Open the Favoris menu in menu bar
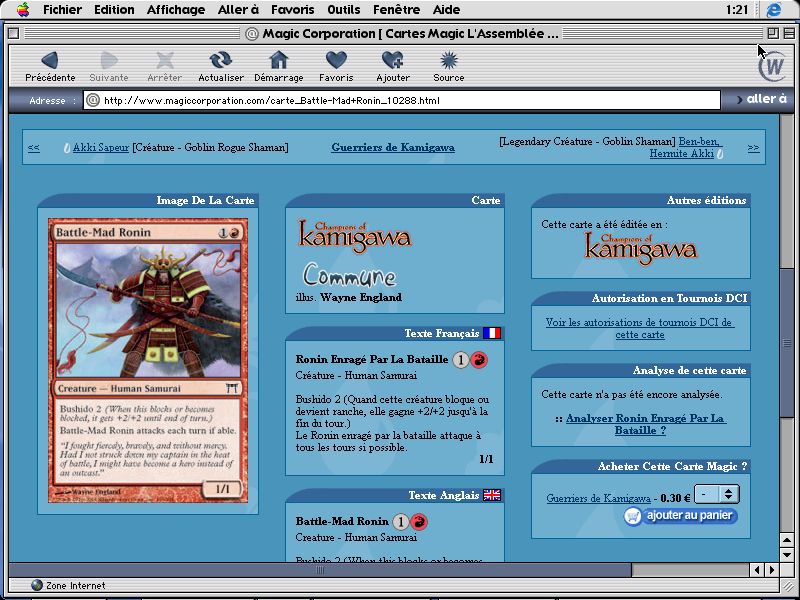The height and width of the screenshot is (600, 800). tap(293, 9)
